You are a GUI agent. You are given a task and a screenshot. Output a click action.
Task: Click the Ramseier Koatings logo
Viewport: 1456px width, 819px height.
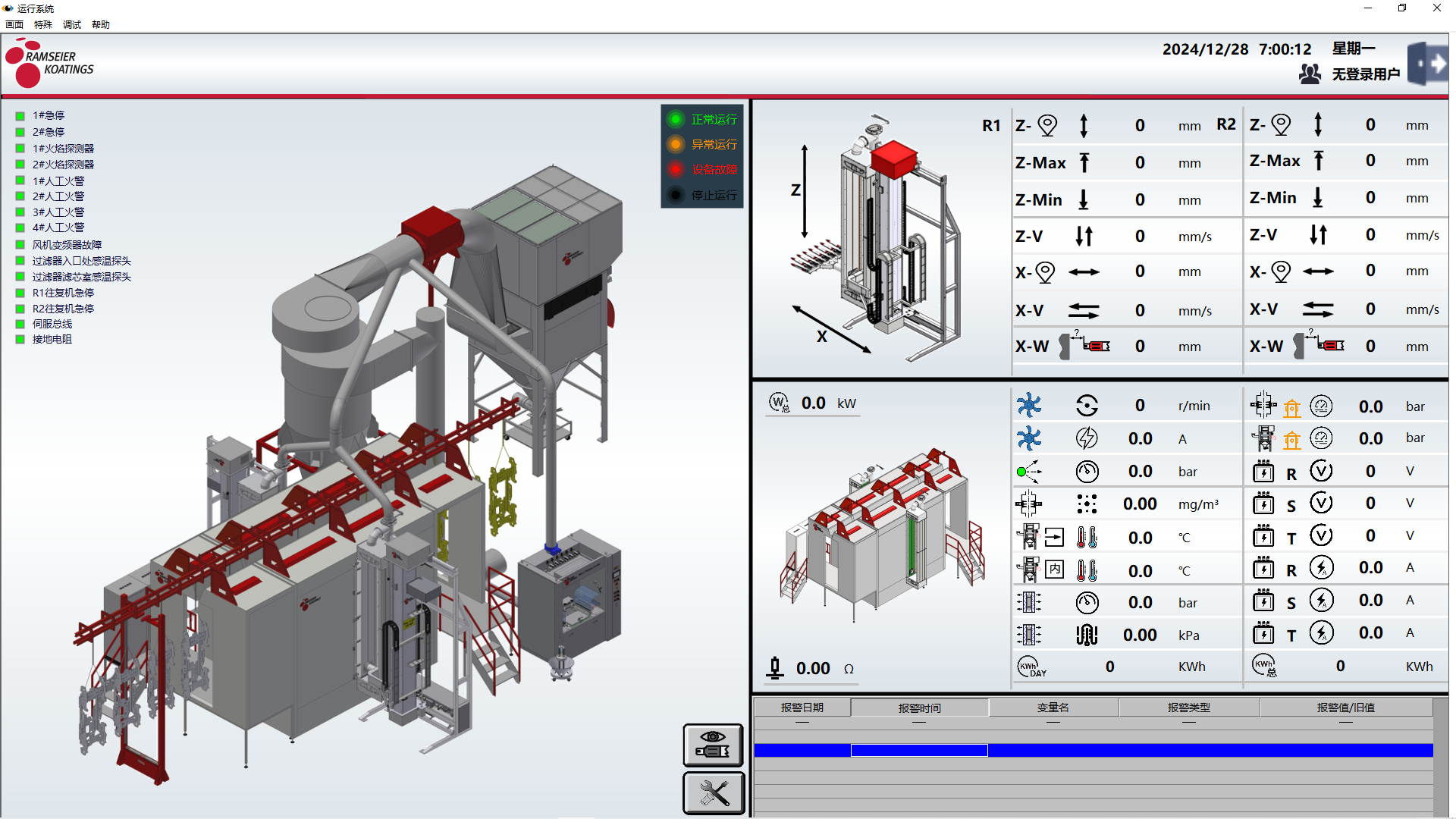(x=49, y=63)
